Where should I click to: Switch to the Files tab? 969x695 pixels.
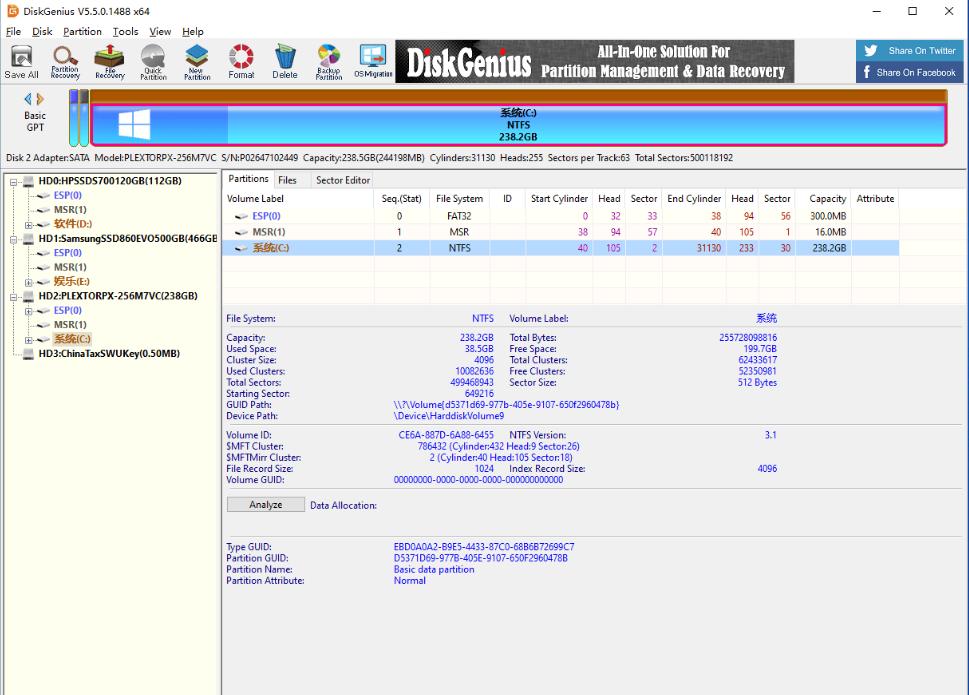pyautogui.click(x=287, y=180)
